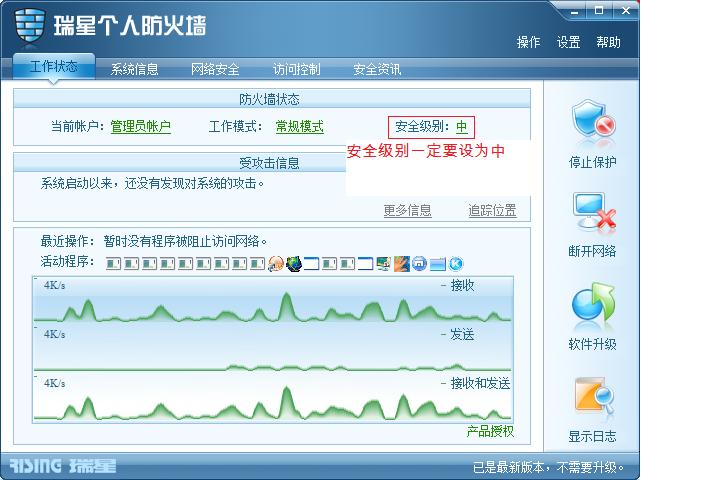Screen dimensions: 720x480
Task: Click the text 系统启动以来，还没有发现对系统的攻击
Action: coord(152,184)
